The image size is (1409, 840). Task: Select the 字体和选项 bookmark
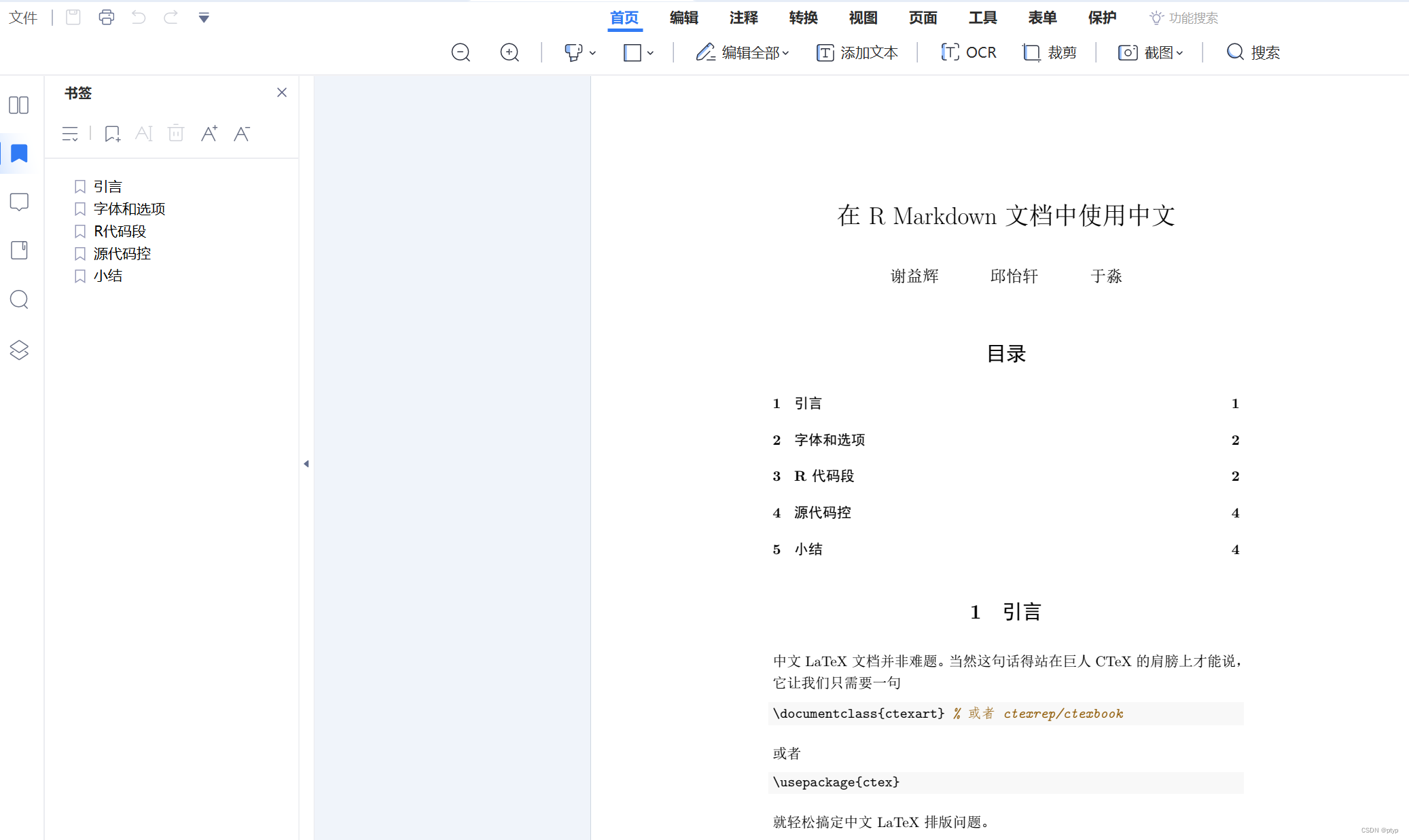[x=129, y=208]
